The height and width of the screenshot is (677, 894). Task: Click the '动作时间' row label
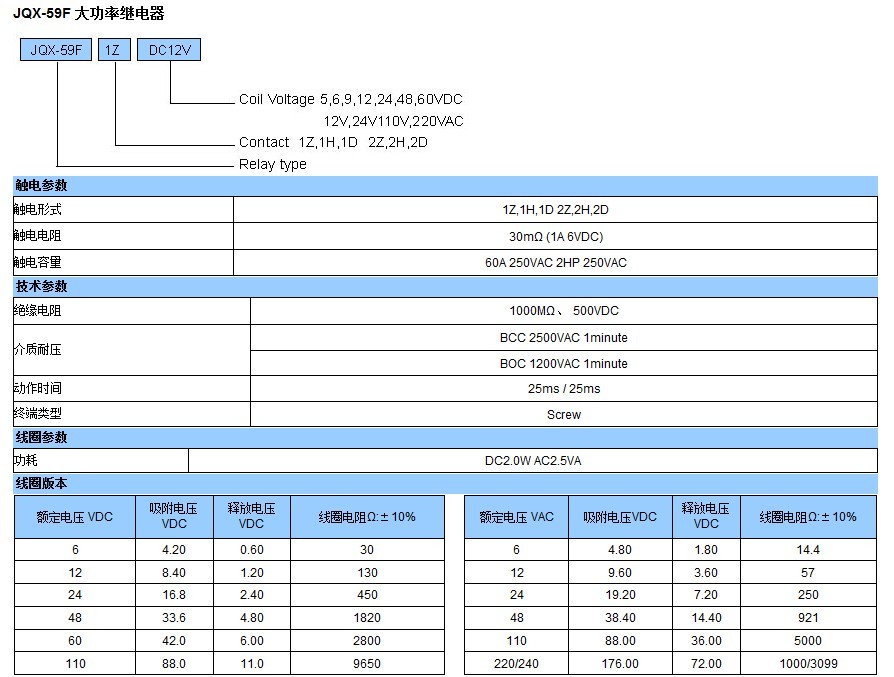132,388
